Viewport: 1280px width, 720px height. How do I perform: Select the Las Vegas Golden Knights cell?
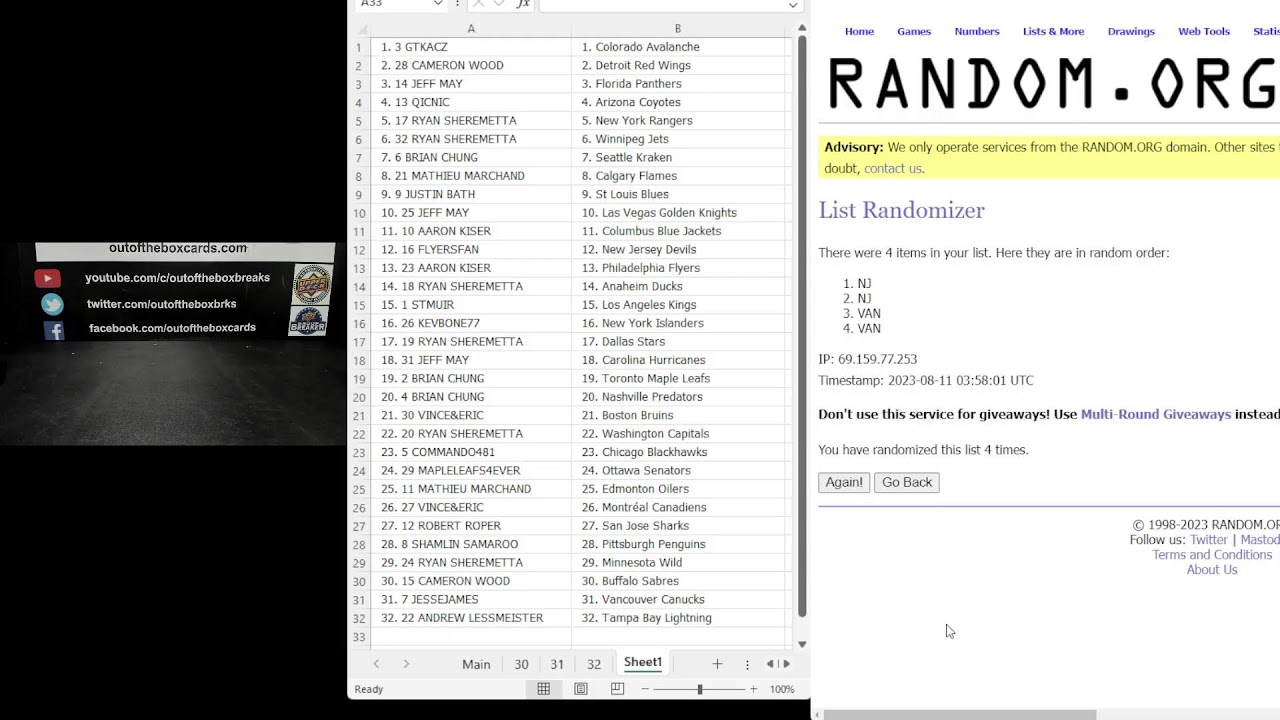678,213
